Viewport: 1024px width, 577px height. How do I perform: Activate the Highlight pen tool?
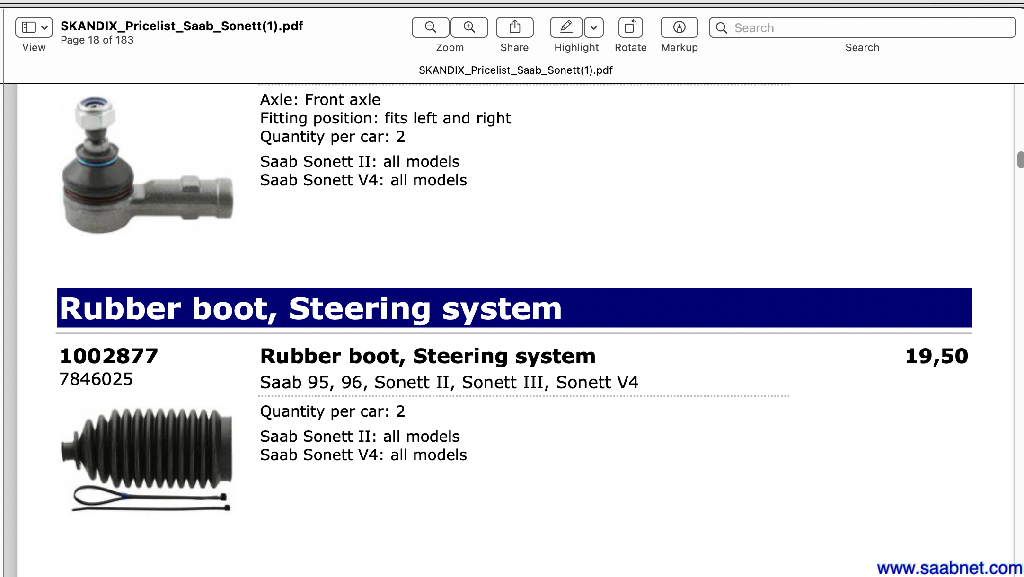pyautogui.click(x=566, y=27)
